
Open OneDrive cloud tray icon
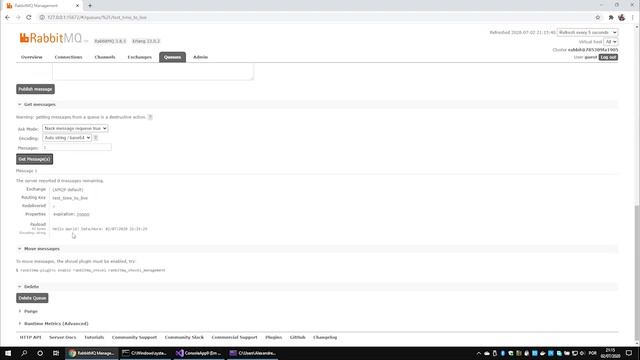click(x=487, y=353)
